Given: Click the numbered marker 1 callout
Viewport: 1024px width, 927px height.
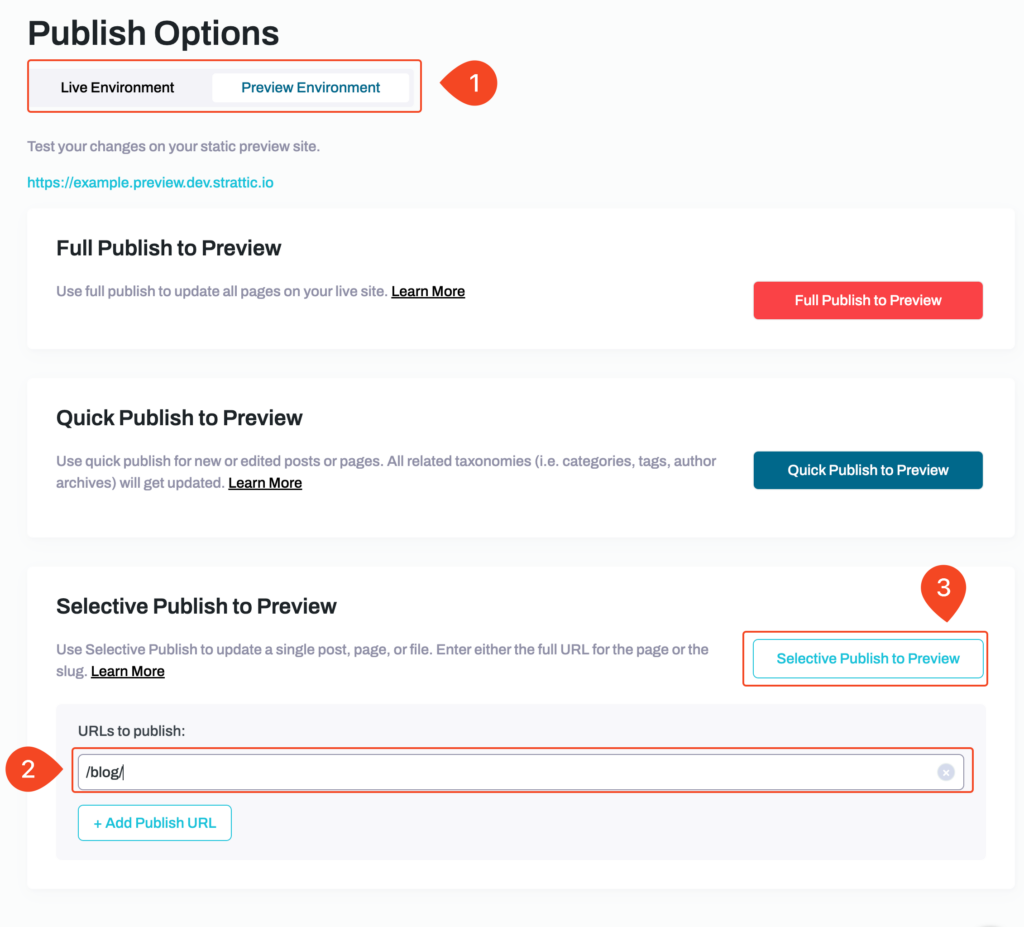Looking at the screenshot, I should click(x=470, y=84).
